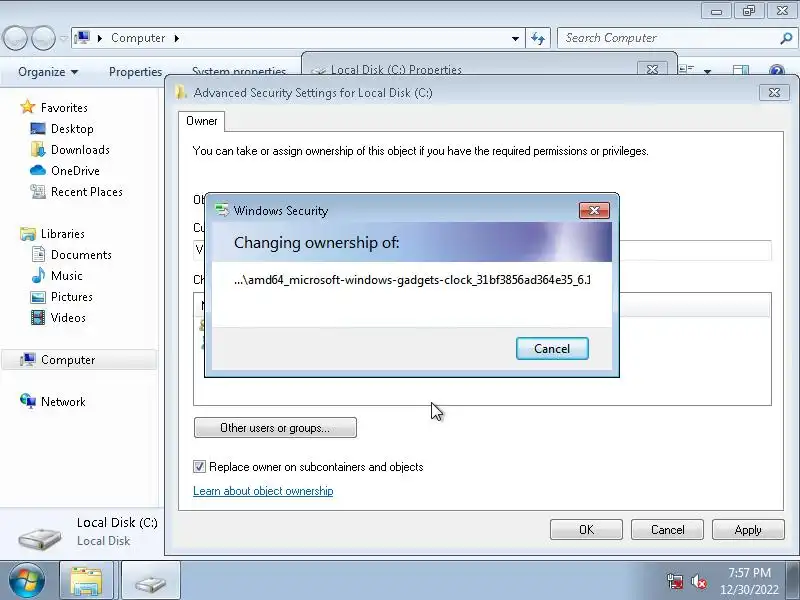Click Local Disk Properties taskbar button
The image size is (800, 600).
pyautogui.click(x=151, y=580)
